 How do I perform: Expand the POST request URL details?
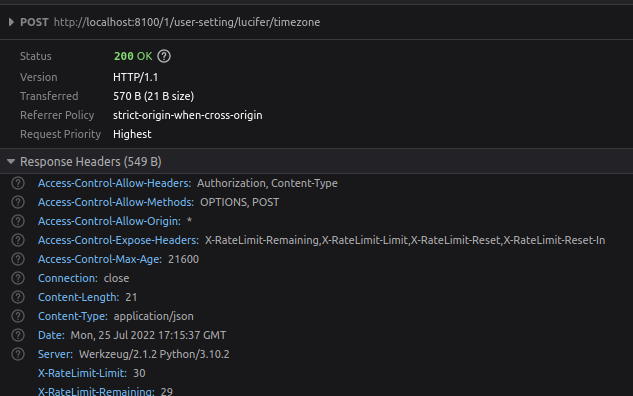pos(11,22)
